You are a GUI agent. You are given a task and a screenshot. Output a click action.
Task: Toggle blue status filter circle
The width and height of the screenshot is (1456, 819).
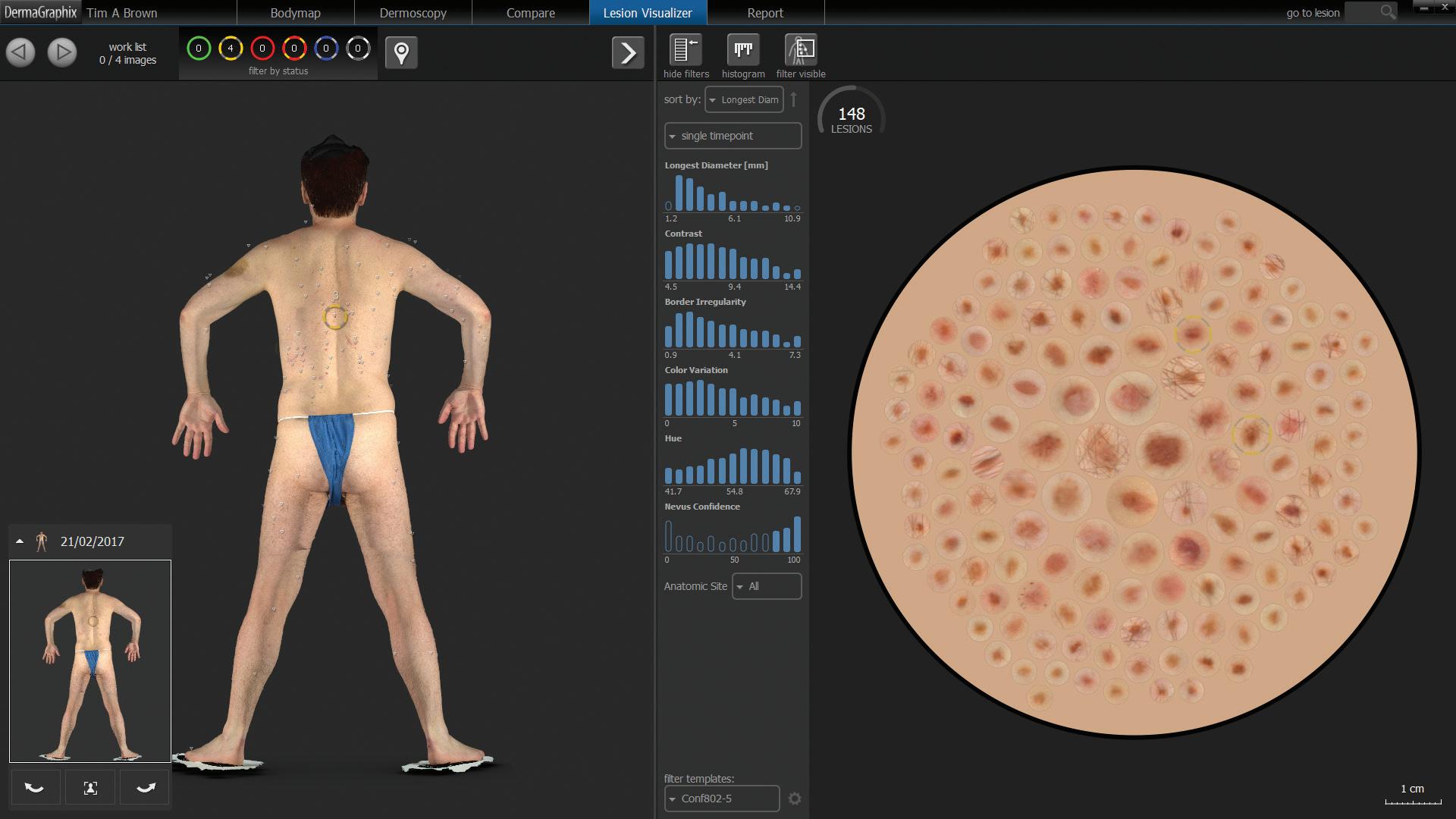point(326,49)
